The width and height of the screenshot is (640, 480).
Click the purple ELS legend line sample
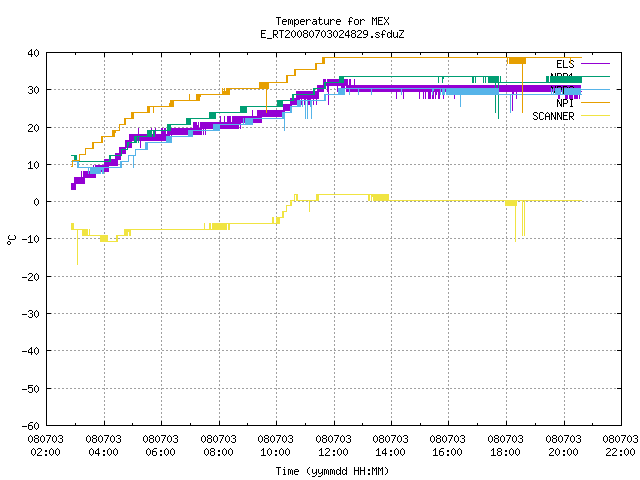pos(595,64)
